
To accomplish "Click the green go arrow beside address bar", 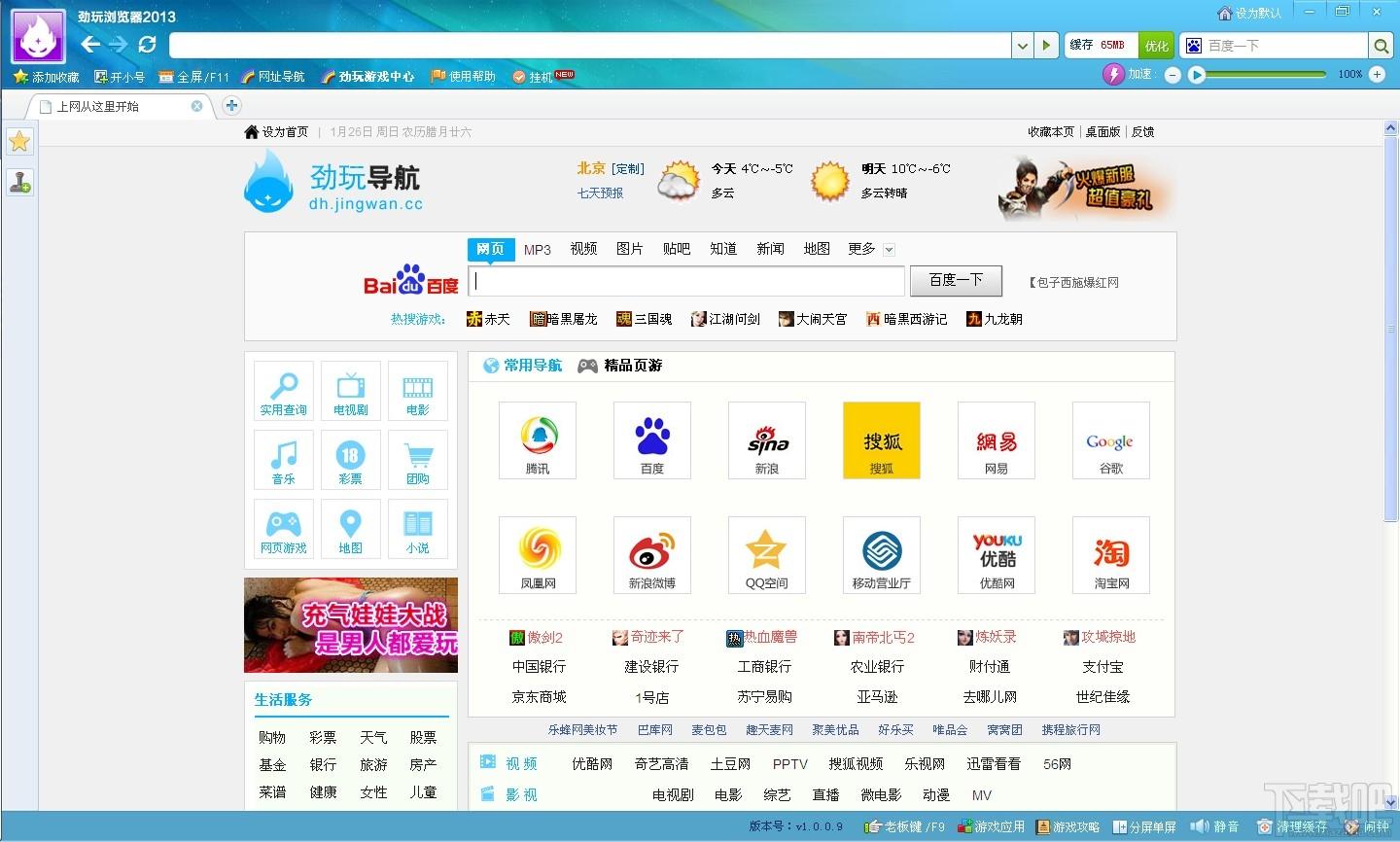I will coord(1046,46).
